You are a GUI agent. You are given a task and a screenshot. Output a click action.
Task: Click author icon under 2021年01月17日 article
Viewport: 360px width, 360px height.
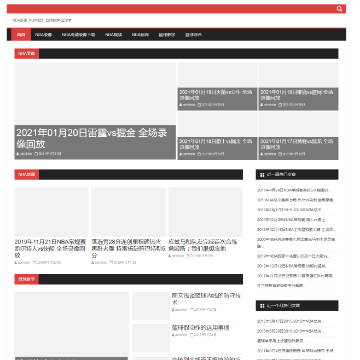point(262,154)
